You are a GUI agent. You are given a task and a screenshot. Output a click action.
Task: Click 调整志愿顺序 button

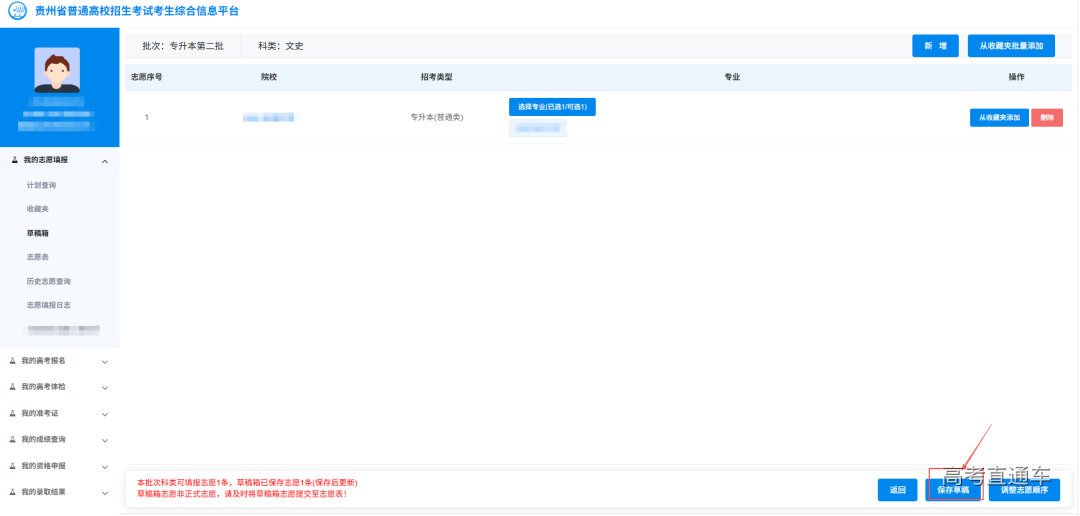click(x=1024, y=490)
